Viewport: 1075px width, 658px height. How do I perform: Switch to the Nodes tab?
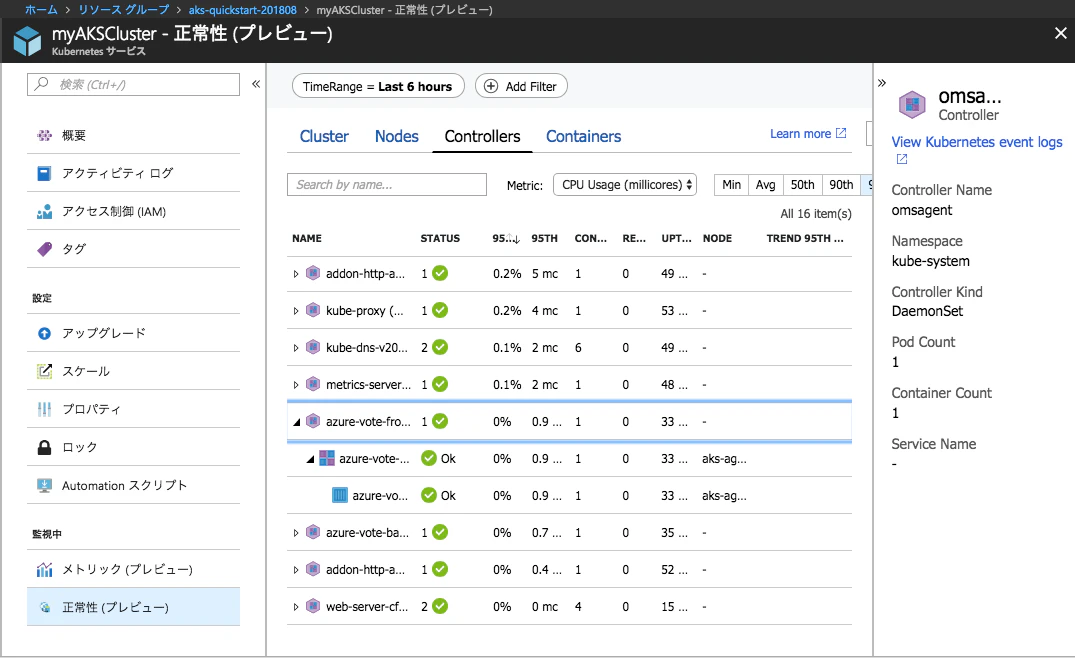[x=396, y=136]
